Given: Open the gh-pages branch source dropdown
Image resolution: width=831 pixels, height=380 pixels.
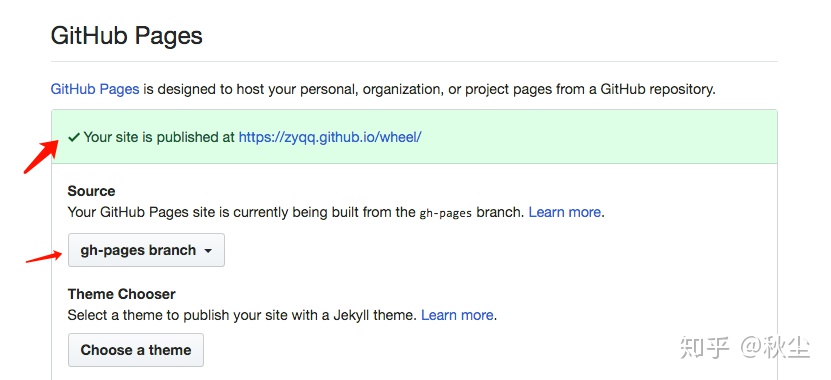Looking at the screenshot, I should pos(146,250).
